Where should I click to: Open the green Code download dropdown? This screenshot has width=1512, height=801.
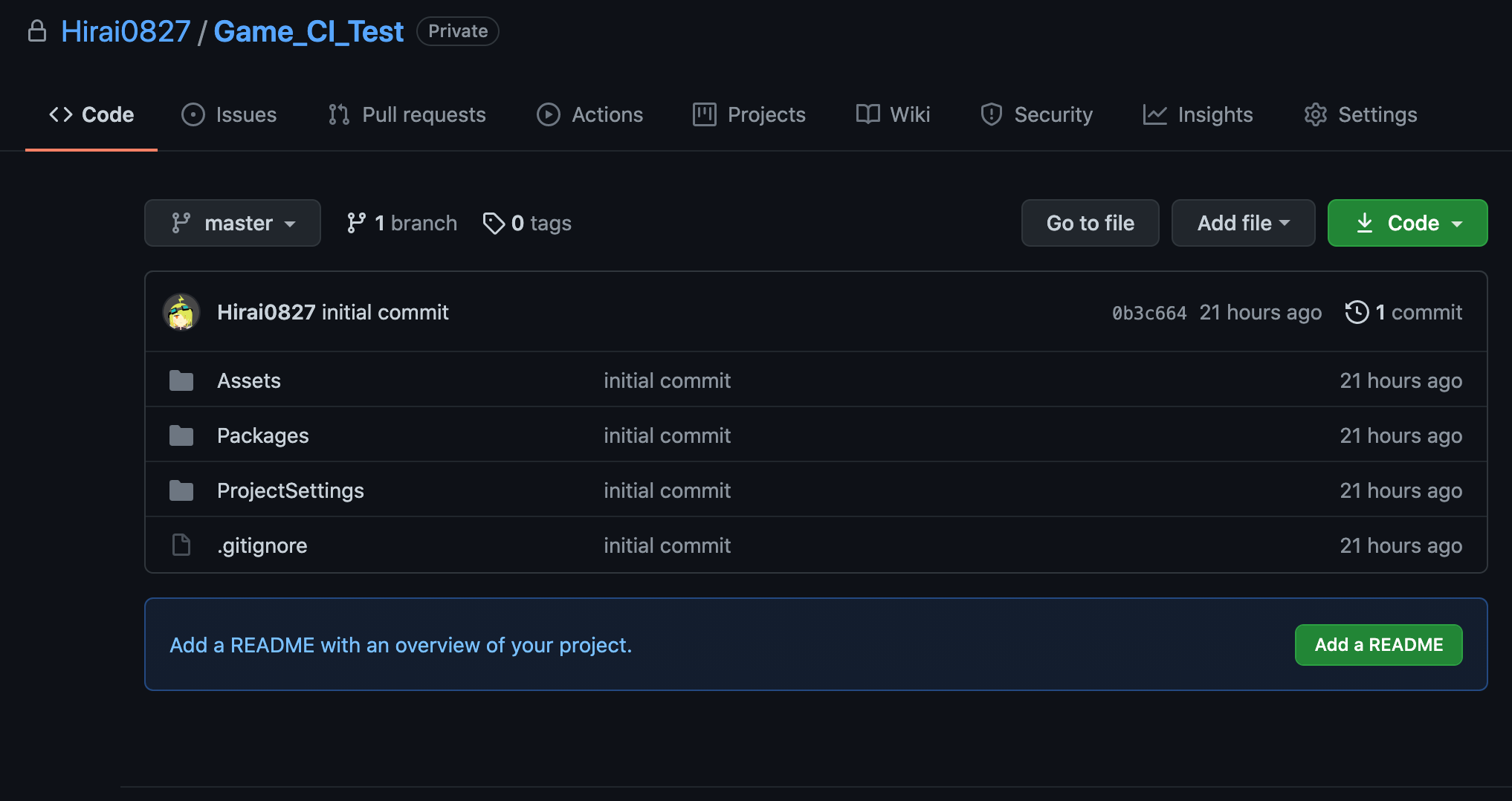click(x=1406, y=222)
